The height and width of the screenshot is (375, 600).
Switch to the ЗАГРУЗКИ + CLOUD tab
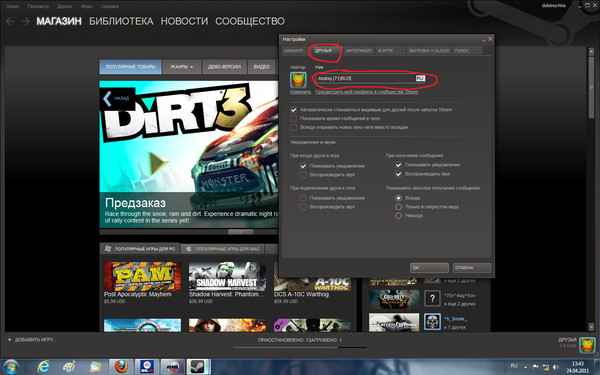429,51
